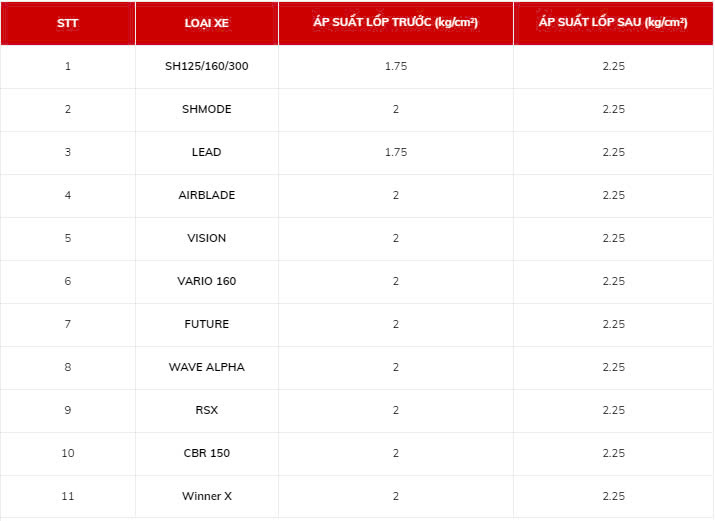This screenshot has height=521, width=715.
Task: Select Winner X rear pressure 2.25
Action: coord(613,496)
